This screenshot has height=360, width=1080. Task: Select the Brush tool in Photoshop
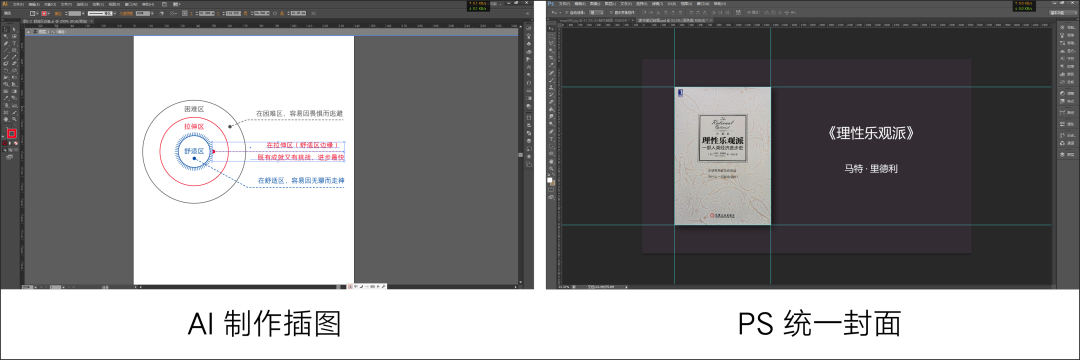pos(551,80)
